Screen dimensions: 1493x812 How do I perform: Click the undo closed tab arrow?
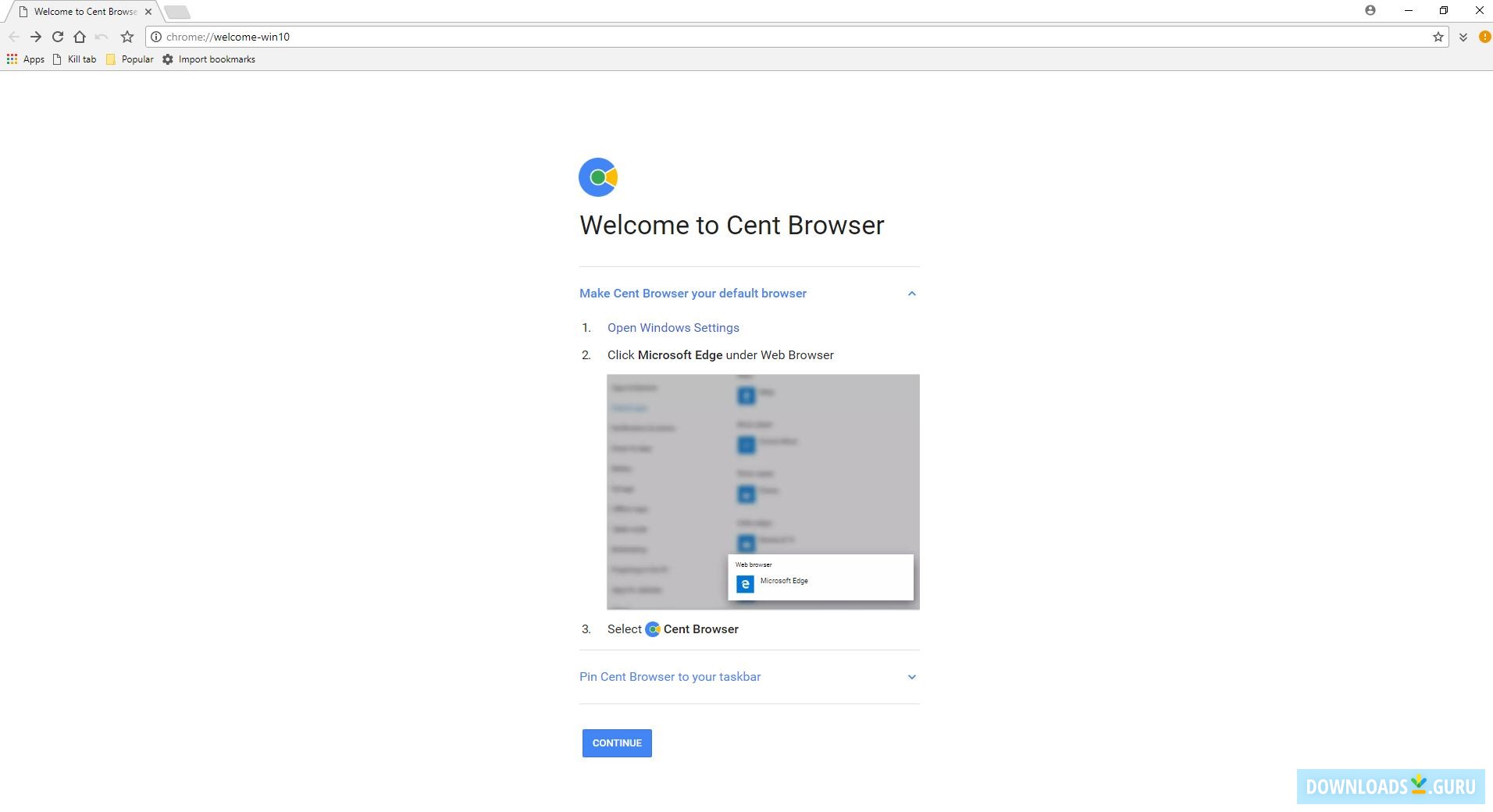pos(102,37)
